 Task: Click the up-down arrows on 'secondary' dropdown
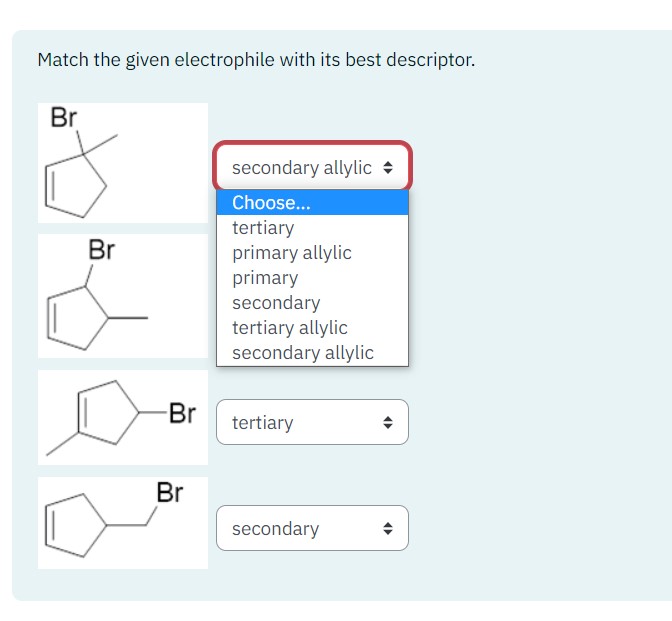click(388, 528)
